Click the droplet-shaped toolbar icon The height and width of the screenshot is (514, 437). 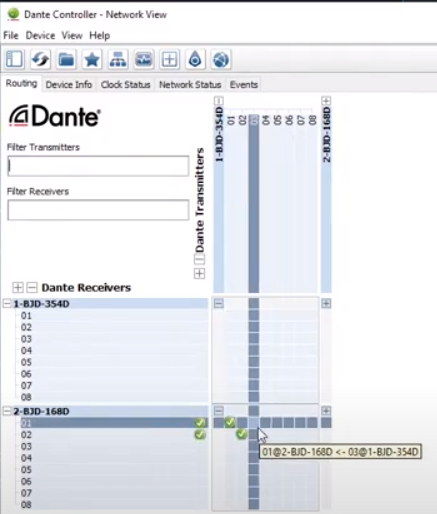tap(195, 60)
